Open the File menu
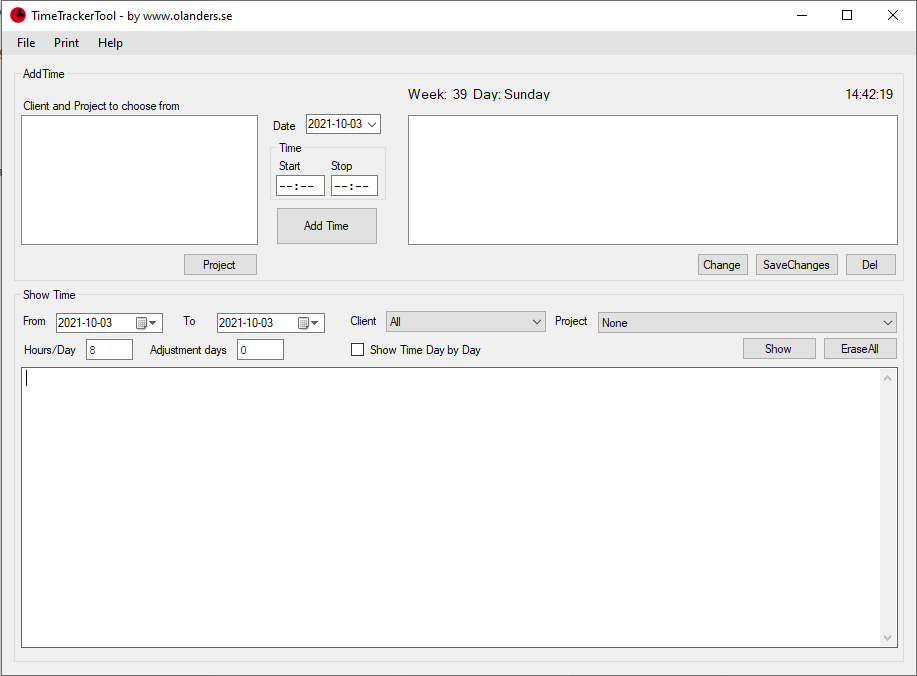This screenshot has width=917, height=676. pos(26,43)
